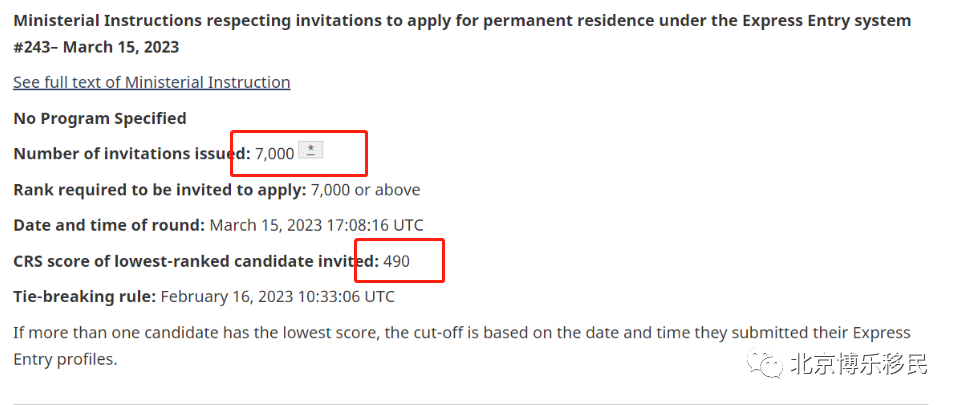958x405 pixels.
Task: Click the Ministerial Instructions heading first line
Action: (x=462, y=21)
